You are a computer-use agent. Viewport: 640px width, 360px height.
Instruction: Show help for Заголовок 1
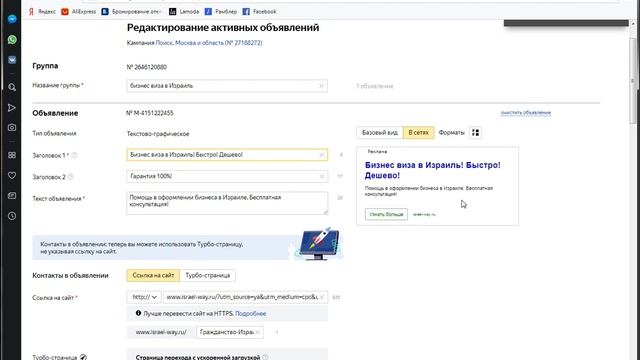click(74, 155)
